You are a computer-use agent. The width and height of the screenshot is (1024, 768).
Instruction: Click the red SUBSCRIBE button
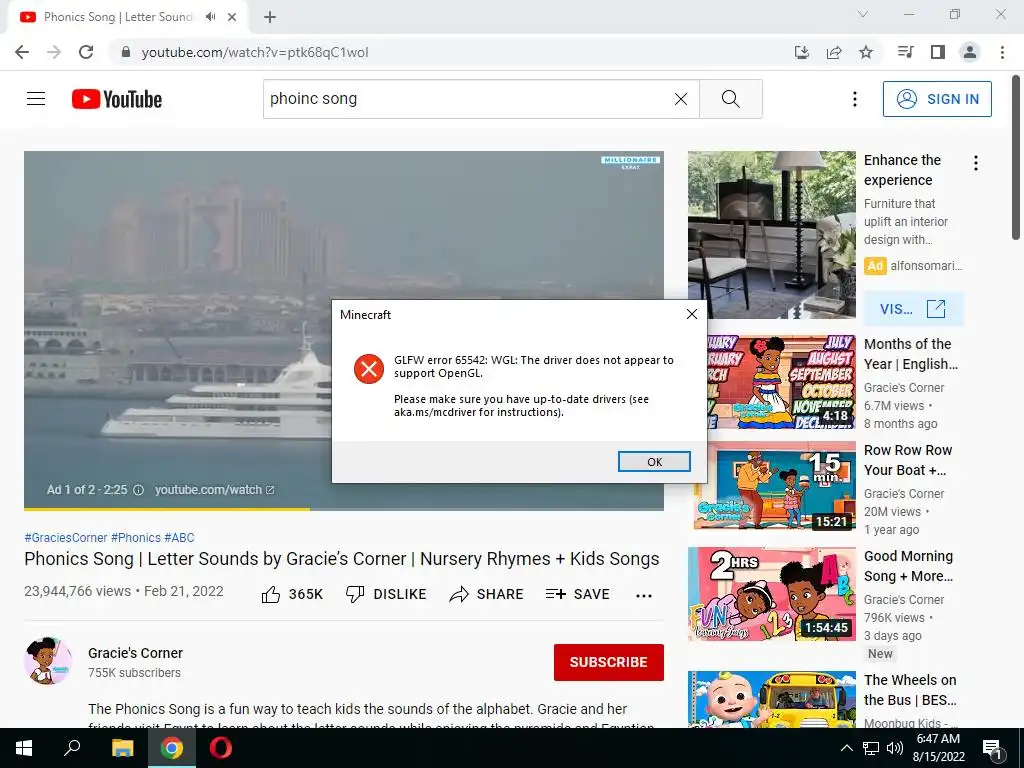(x=609, y=662)
